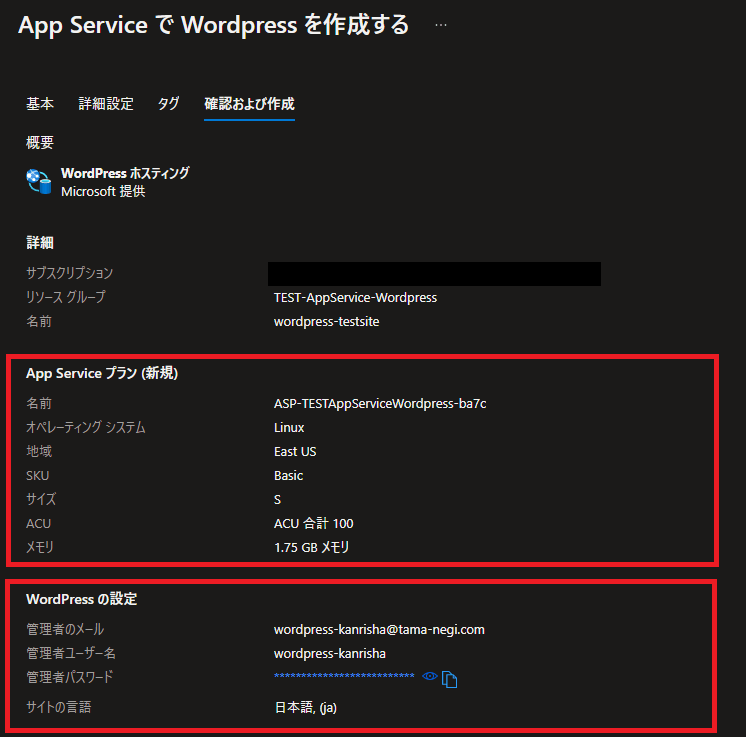Image resolution: width=746 pixels, height=737 pixels.
Task: Click the サイトの言語 label
Action: tap(59, 707)
